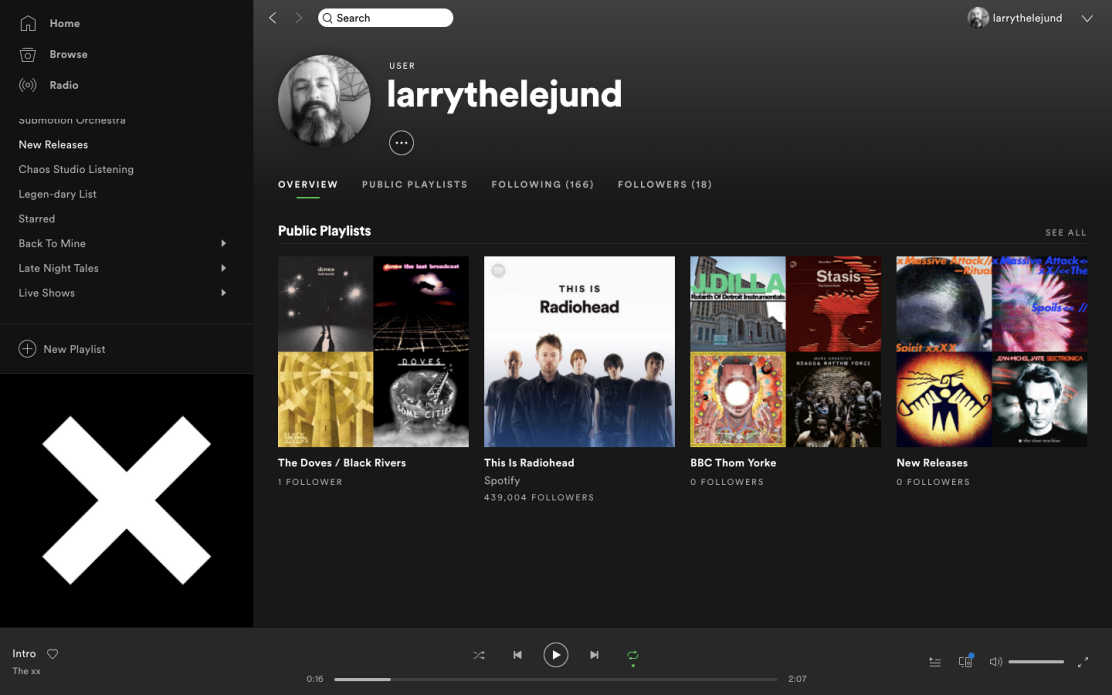The height and width of the screenshot is (695, 1112).
Task: Open the Browse section icon
Action: (28, 55)
